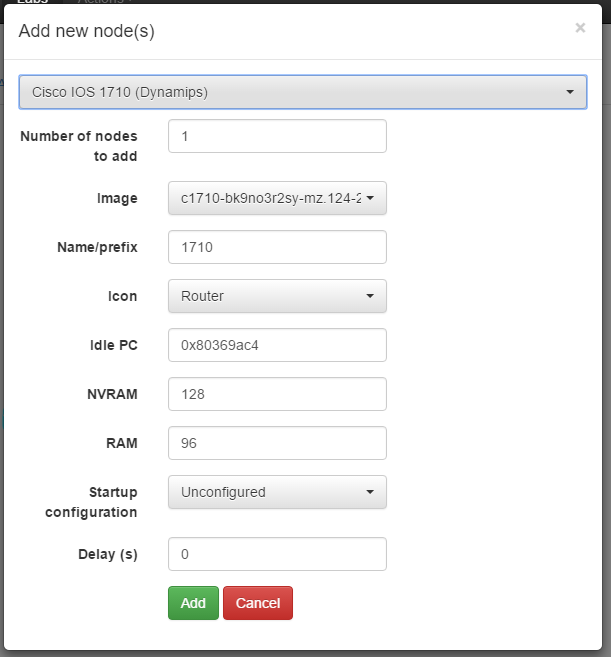Click the Name/prefix field containing 1710

tap(277, 247)
